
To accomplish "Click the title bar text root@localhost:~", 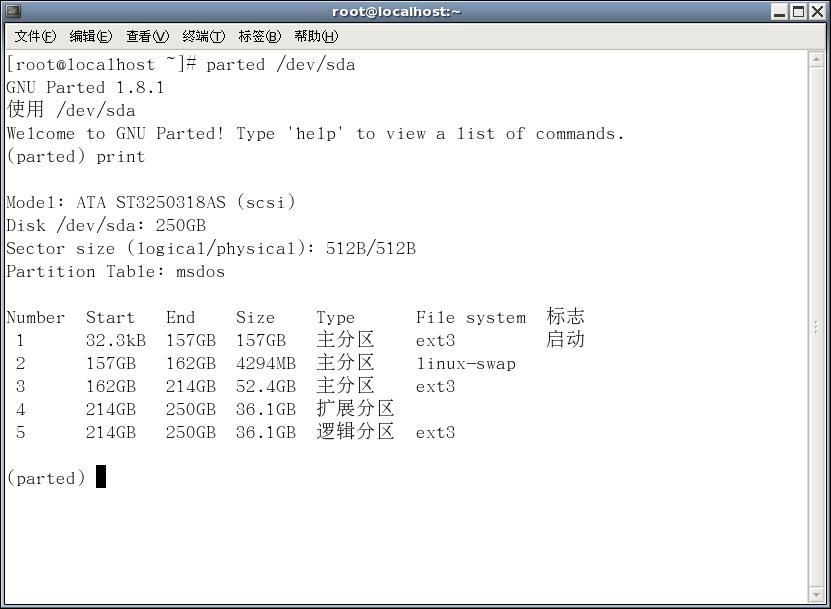I will (396, 11).
